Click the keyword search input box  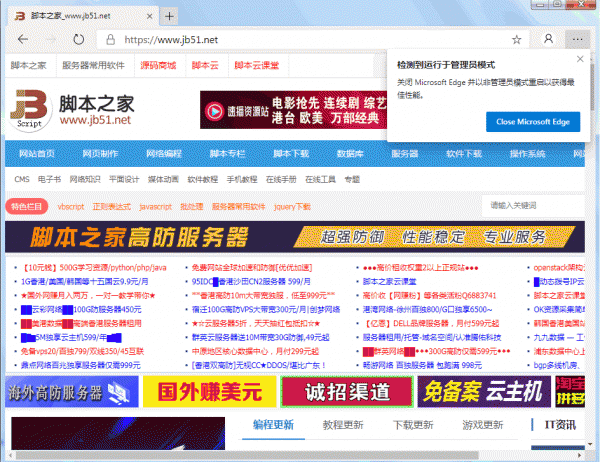[x=534, y=206]
